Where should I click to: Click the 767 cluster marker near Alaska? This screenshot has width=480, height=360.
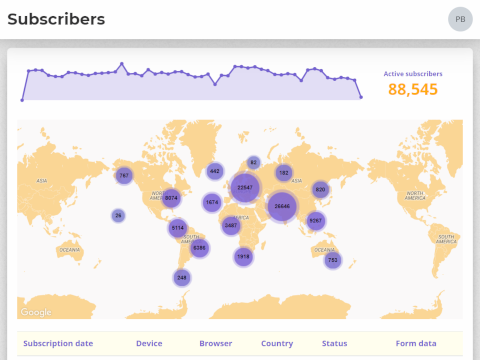pyautogui.click(x=124, y=175)
